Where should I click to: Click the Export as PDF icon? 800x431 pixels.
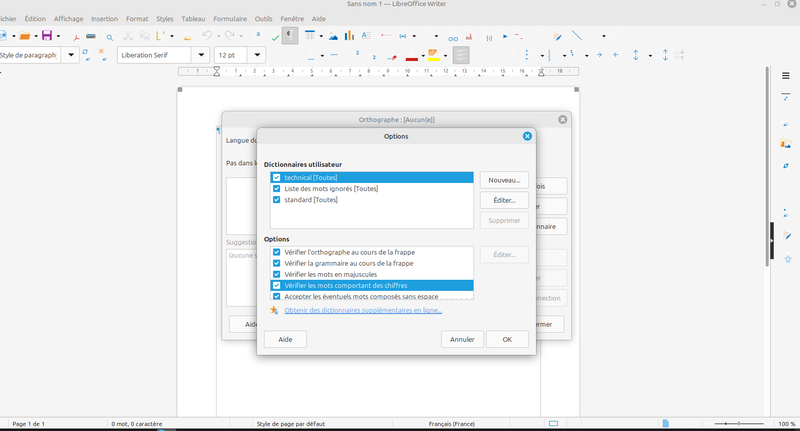[x=76, y=36]
